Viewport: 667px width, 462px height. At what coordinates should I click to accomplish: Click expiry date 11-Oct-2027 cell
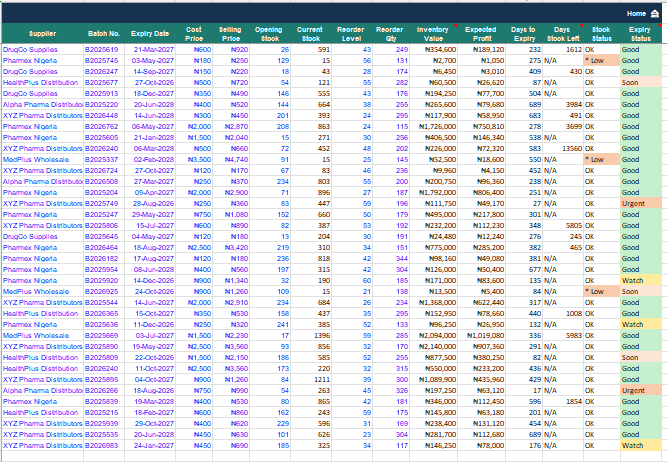[150, 369]
